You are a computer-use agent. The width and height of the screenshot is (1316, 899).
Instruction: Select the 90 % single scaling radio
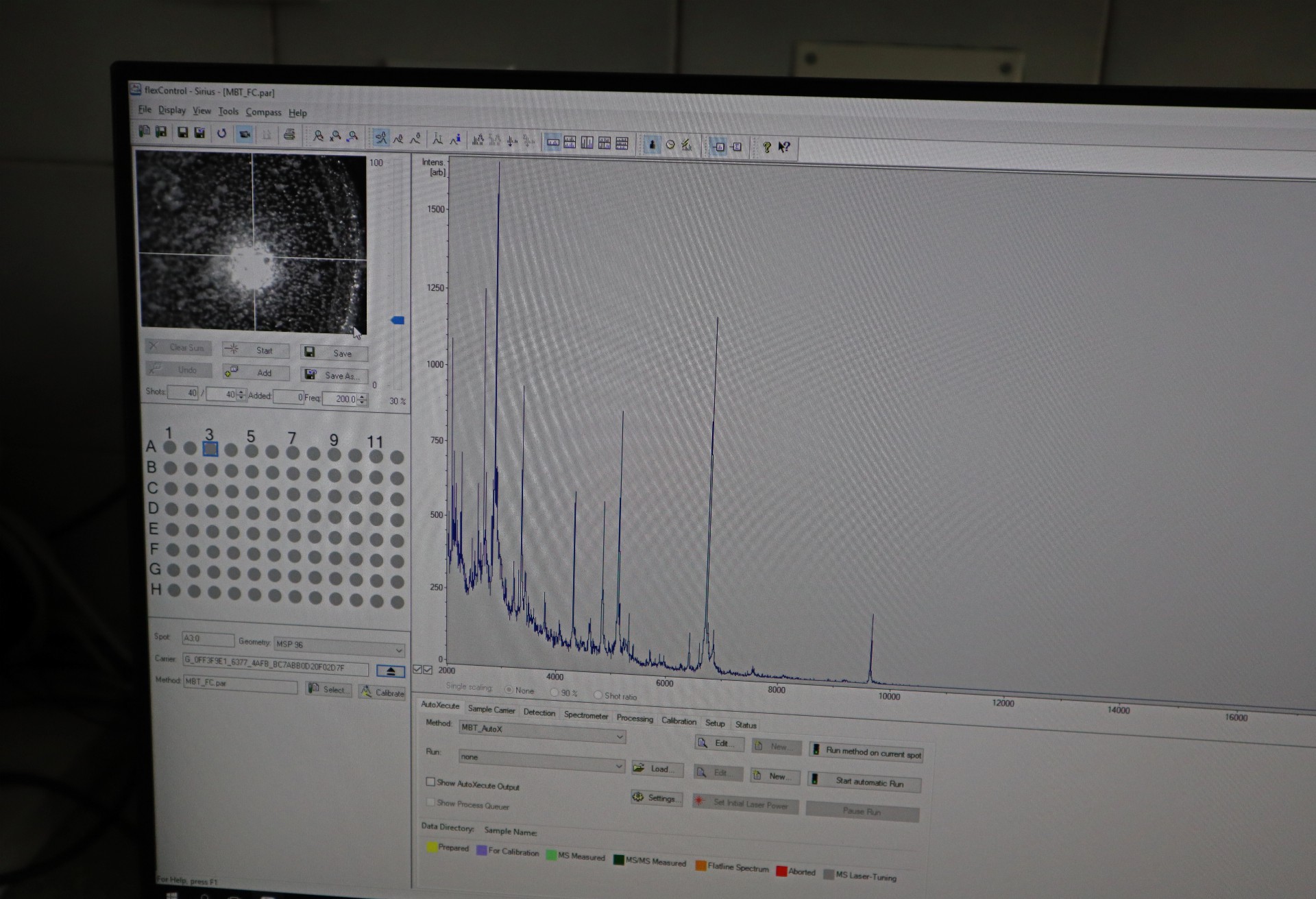coord(555,692)
